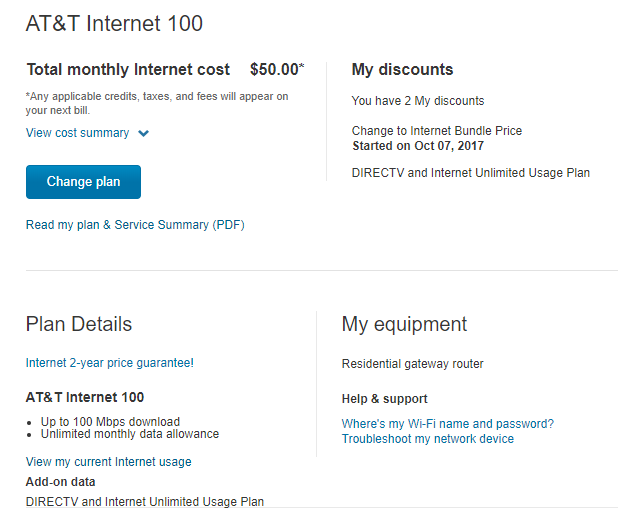The width and height of the screenshot is (618, 518).
Task: Click Internet 2-year price guarantee link
Action: (110, 363)
